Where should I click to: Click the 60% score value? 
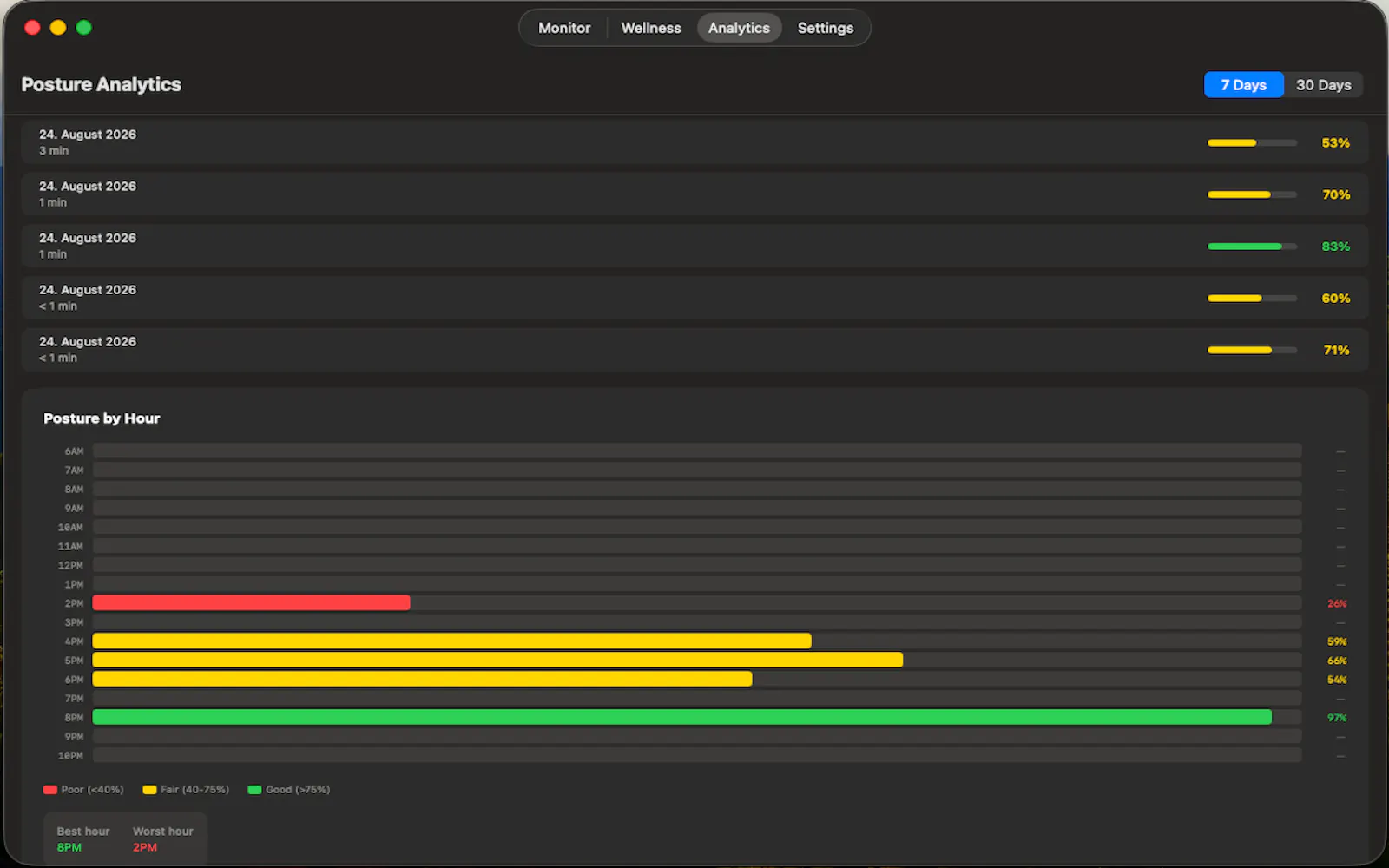coord(1335,298)
